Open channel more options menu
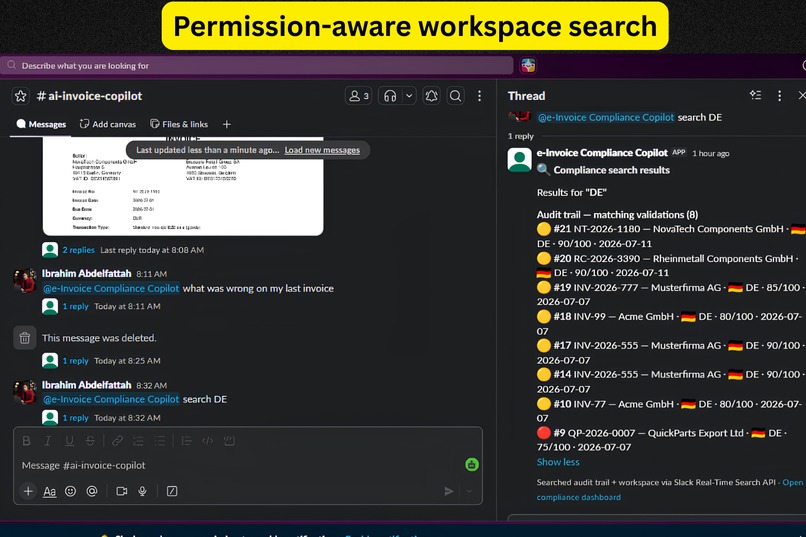This screenshot has height=537, width=806. (x=480, y=96)
